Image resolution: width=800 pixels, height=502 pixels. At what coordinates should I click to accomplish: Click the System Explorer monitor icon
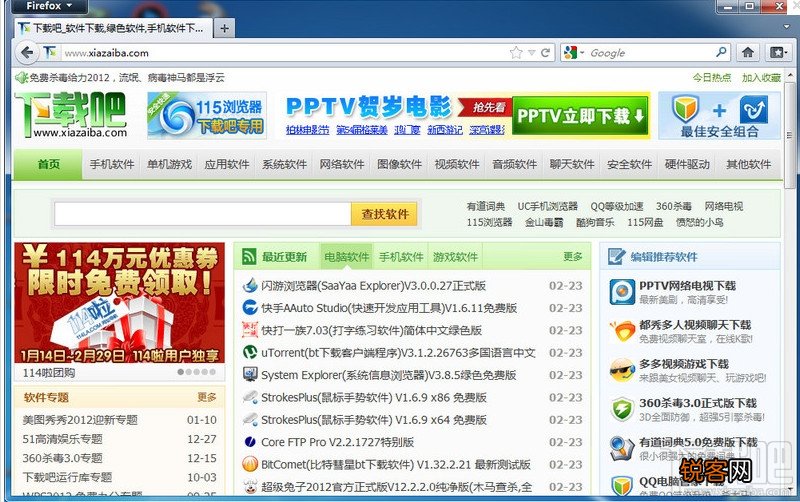249,374
